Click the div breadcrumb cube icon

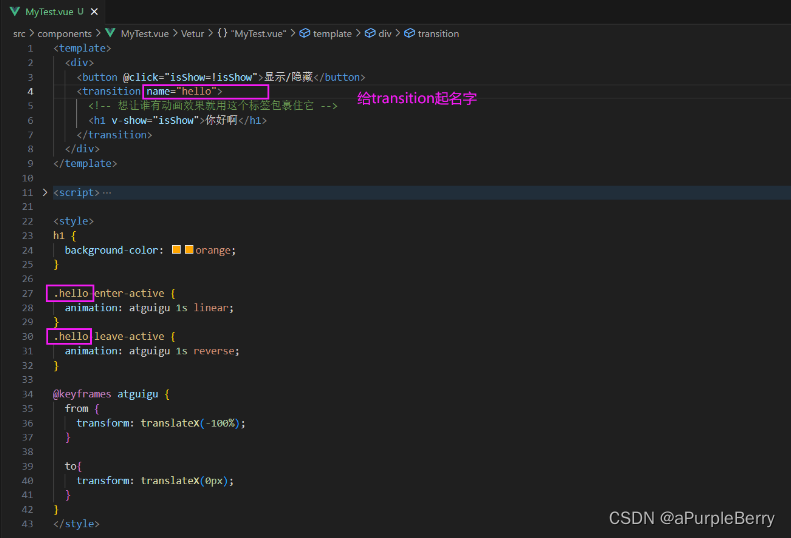pyautogui.click(x=370, y=33)
